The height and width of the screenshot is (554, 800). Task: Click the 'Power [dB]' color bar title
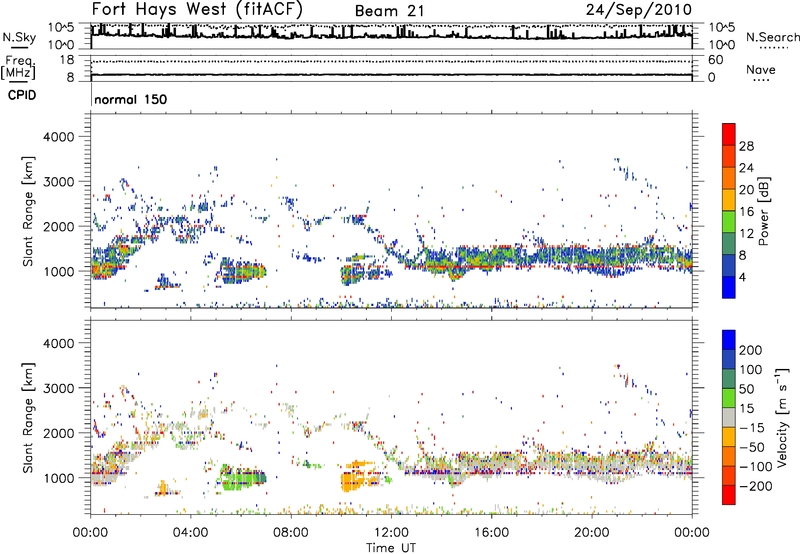pyautogui.click(x=764, y=211)
